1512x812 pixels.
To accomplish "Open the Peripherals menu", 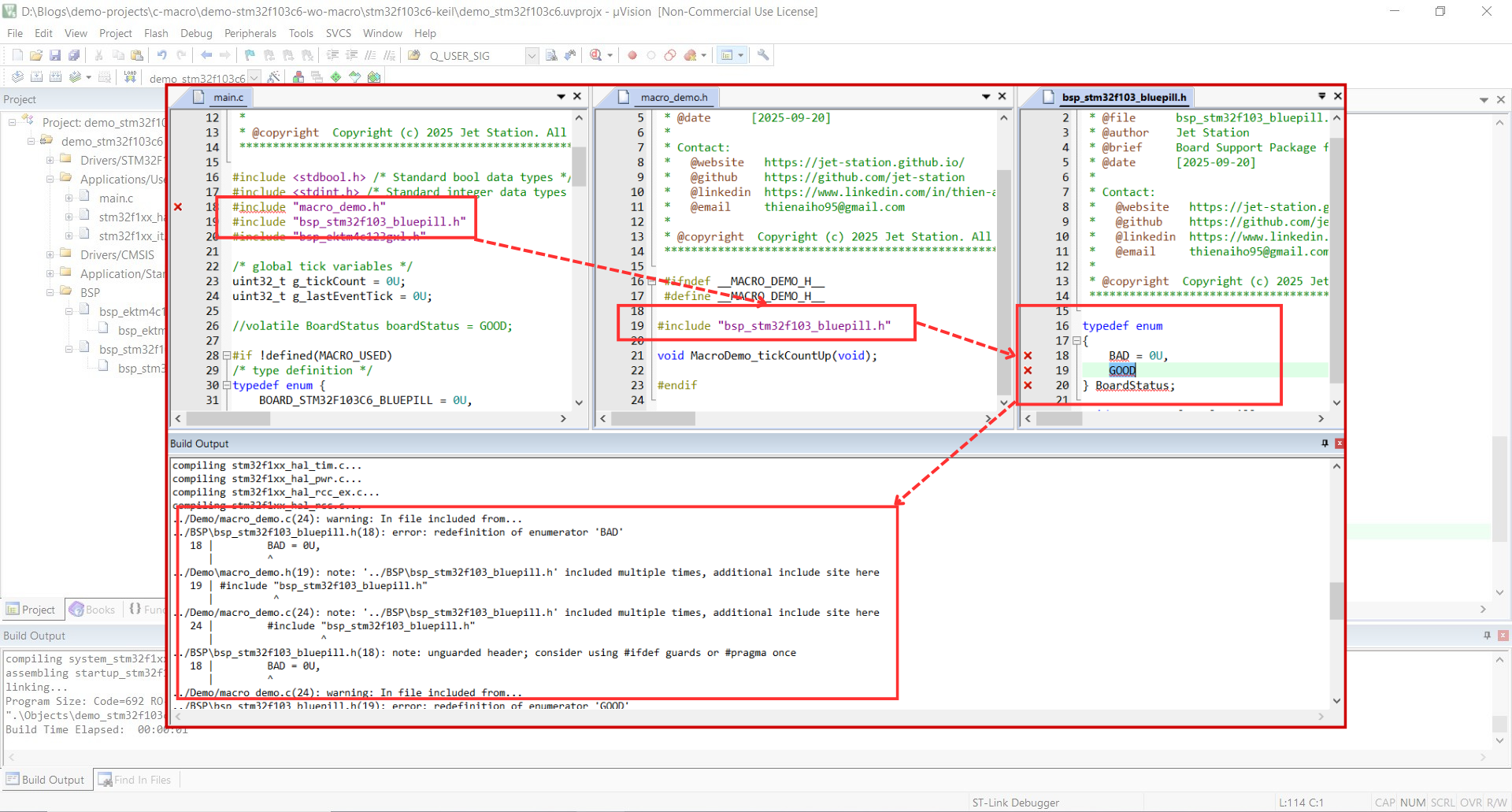I will (250, 33).
